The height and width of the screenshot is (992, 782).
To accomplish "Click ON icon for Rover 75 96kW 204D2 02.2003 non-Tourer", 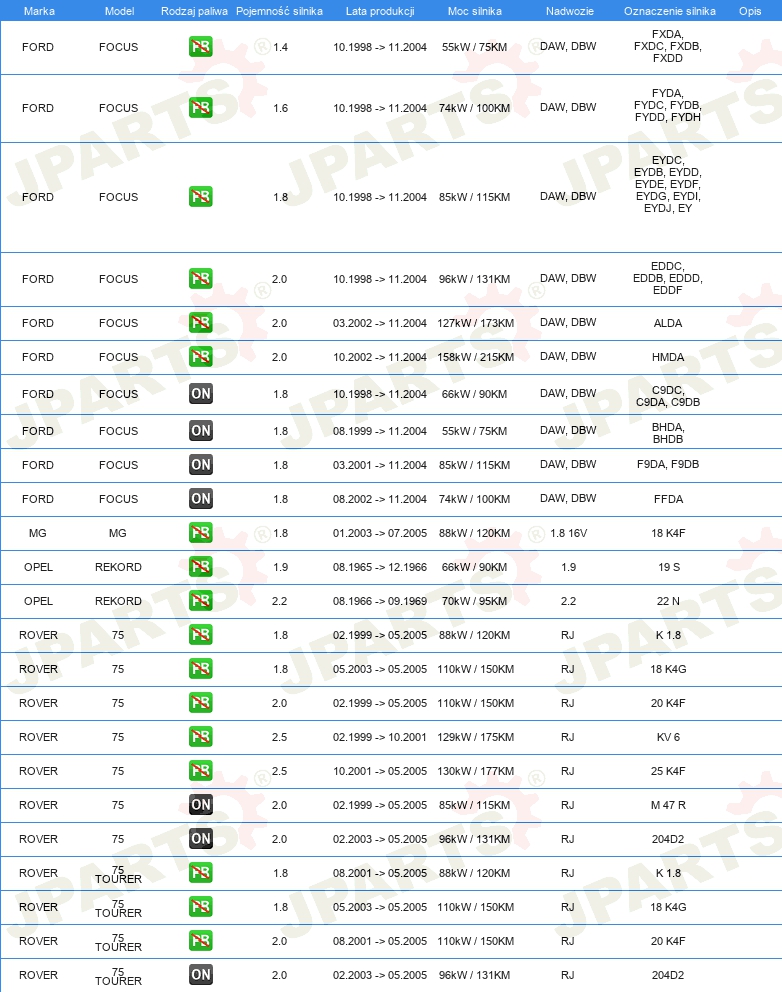I will tap(201, 839).
